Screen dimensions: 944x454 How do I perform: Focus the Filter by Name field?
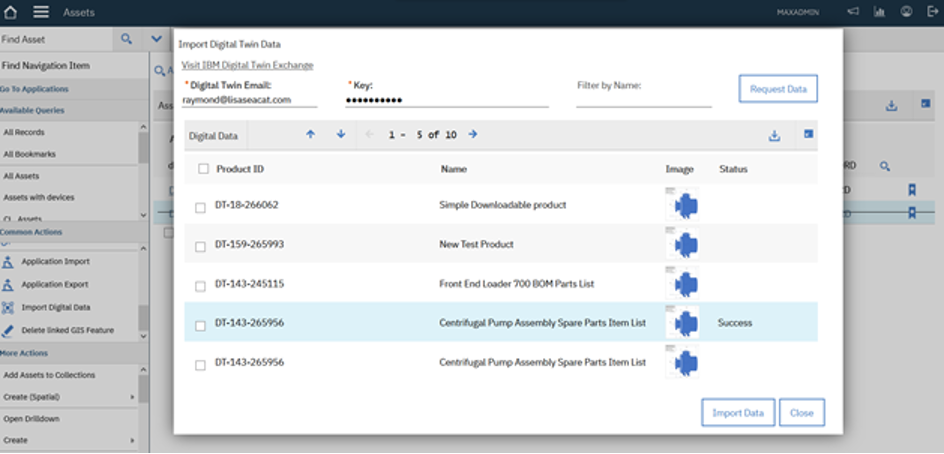point(644,101)
